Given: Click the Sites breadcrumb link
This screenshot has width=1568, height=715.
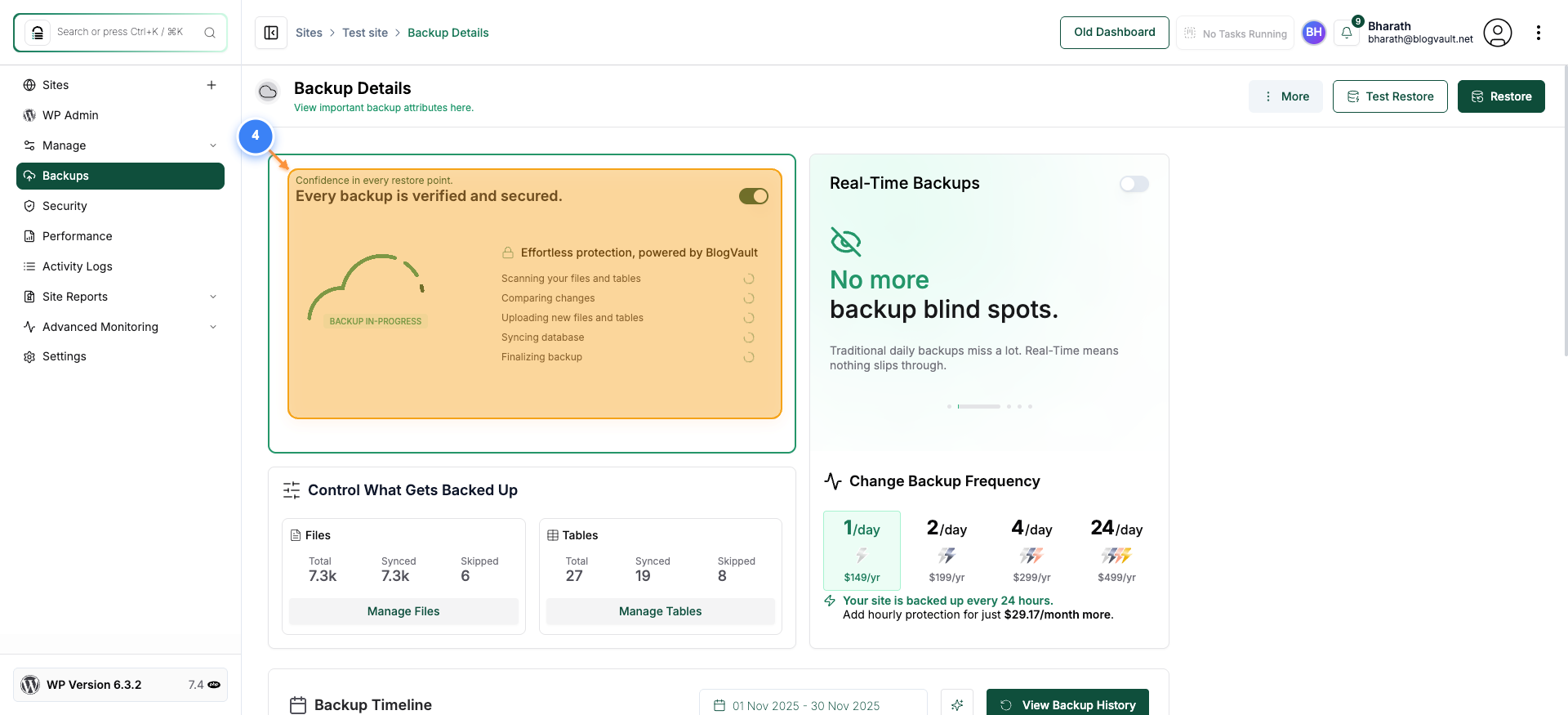Looking at the screenshot, I should pos(309,33).
